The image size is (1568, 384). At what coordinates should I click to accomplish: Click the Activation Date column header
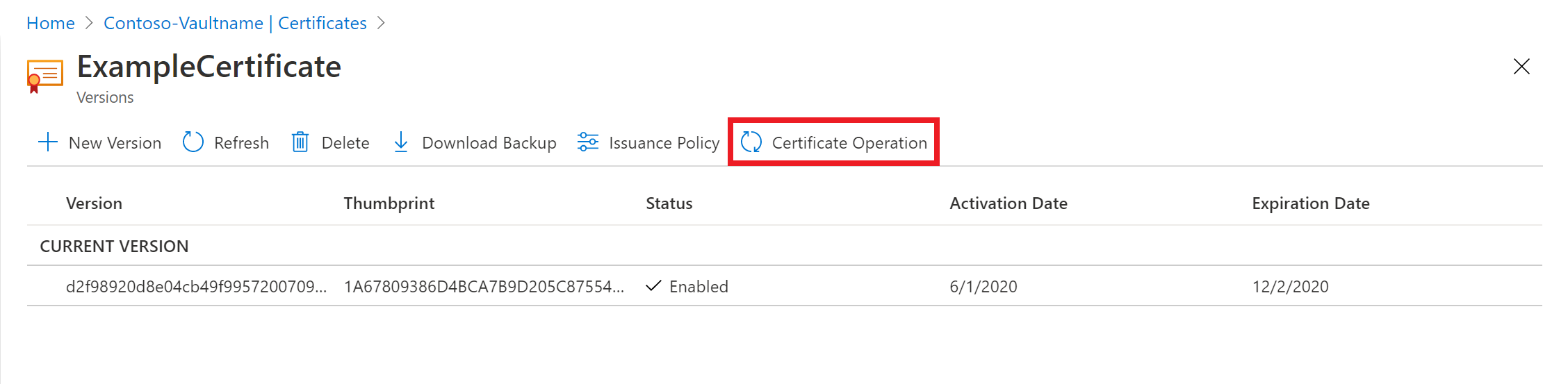[1008, 203]
